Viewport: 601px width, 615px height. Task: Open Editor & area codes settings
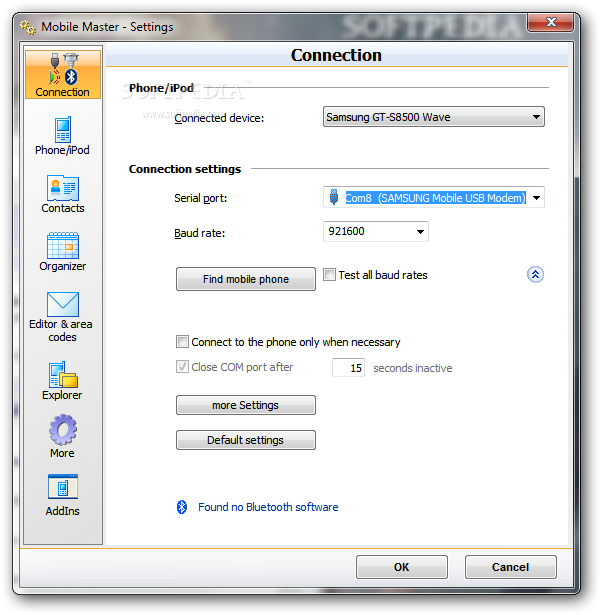click(61, 317)
